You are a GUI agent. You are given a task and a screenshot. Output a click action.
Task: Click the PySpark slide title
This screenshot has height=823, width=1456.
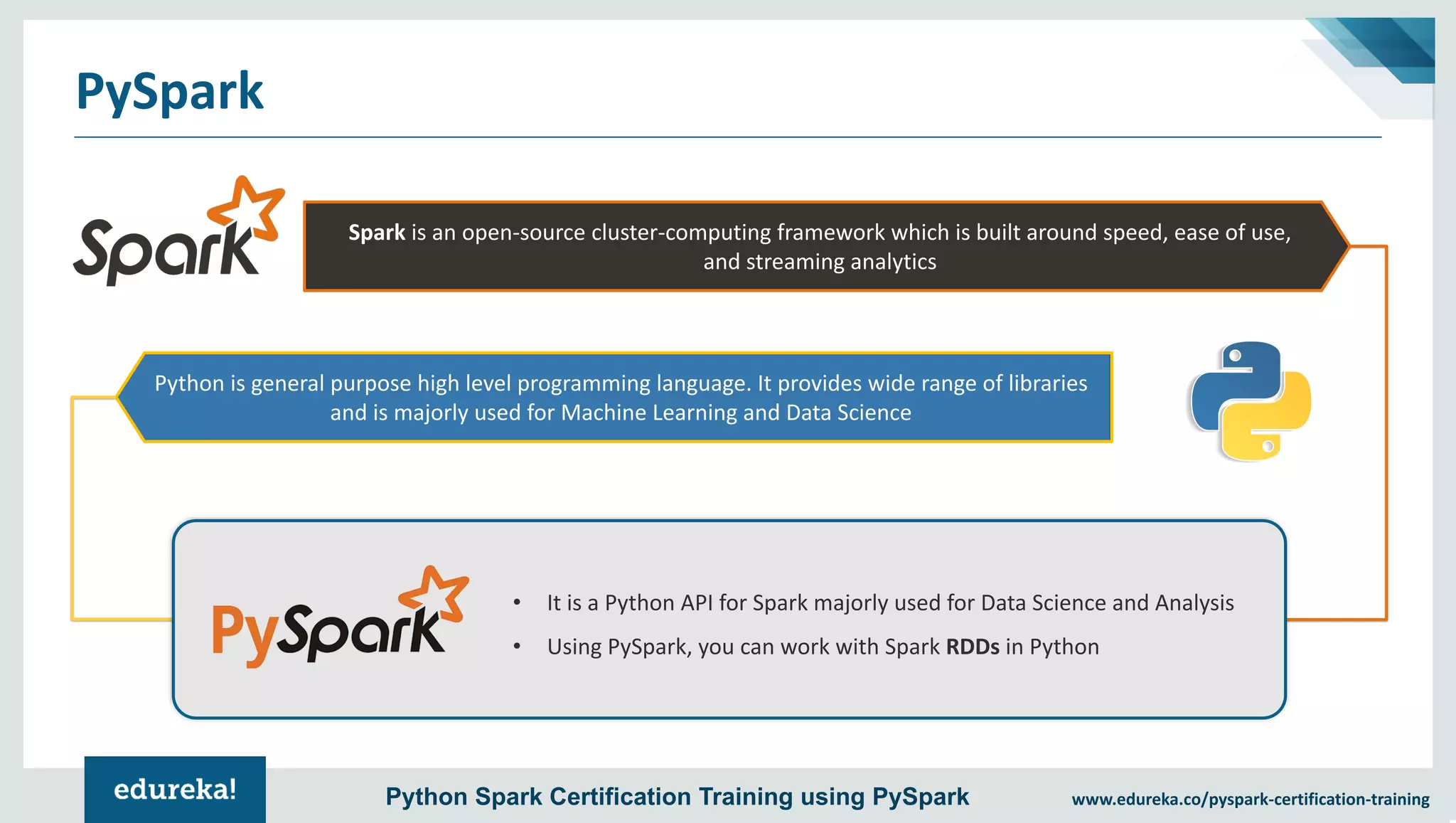(170, 92)
